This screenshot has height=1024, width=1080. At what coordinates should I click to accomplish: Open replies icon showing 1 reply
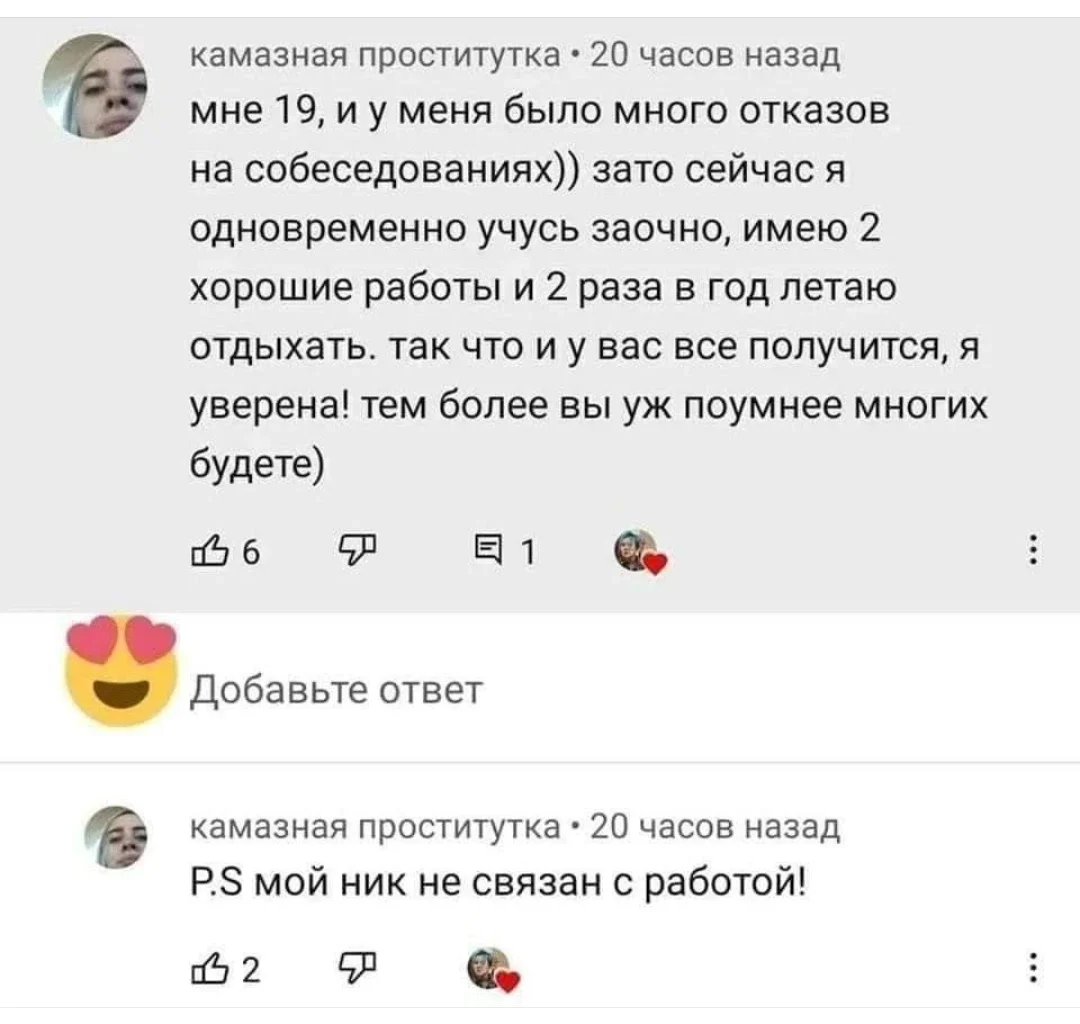click(488, 551)
